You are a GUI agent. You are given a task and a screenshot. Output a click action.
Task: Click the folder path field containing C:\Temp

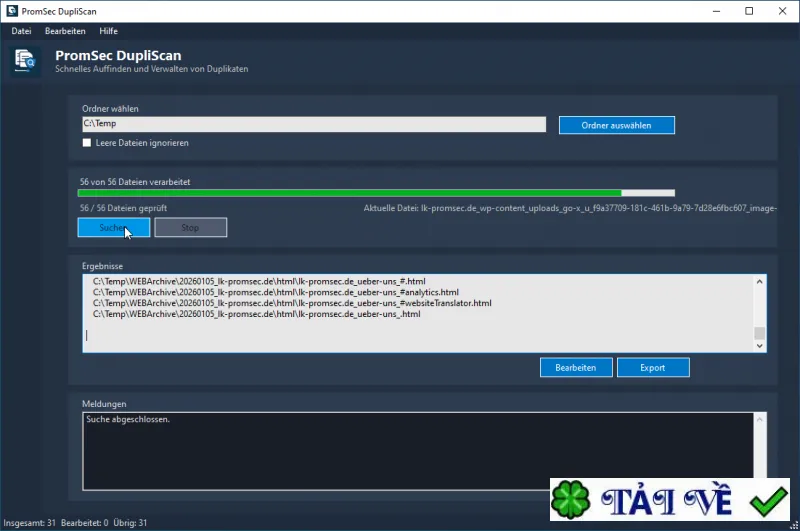click(x=314, y=124)
